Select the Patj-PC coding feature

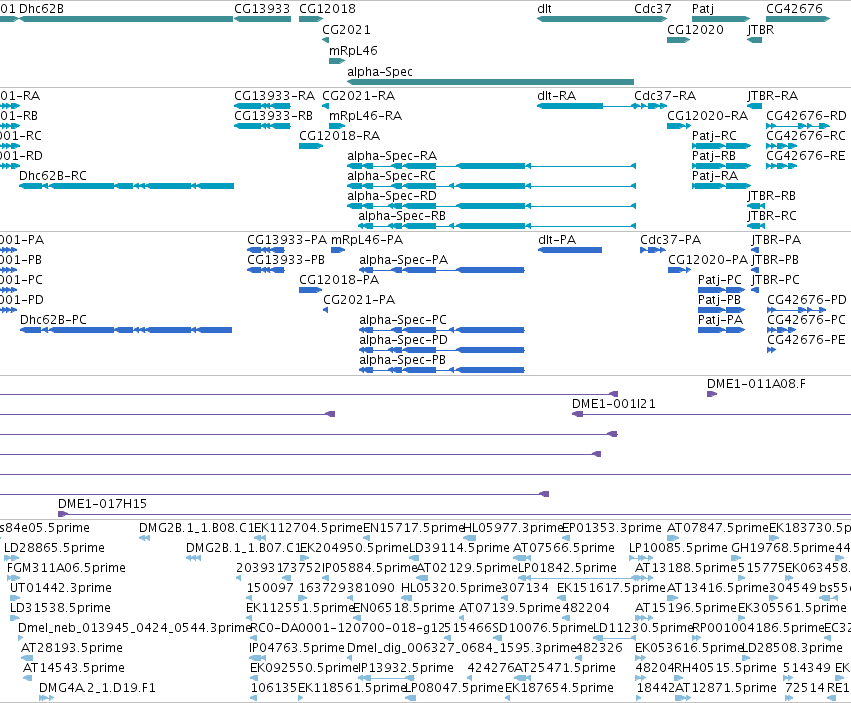point(721,290)
